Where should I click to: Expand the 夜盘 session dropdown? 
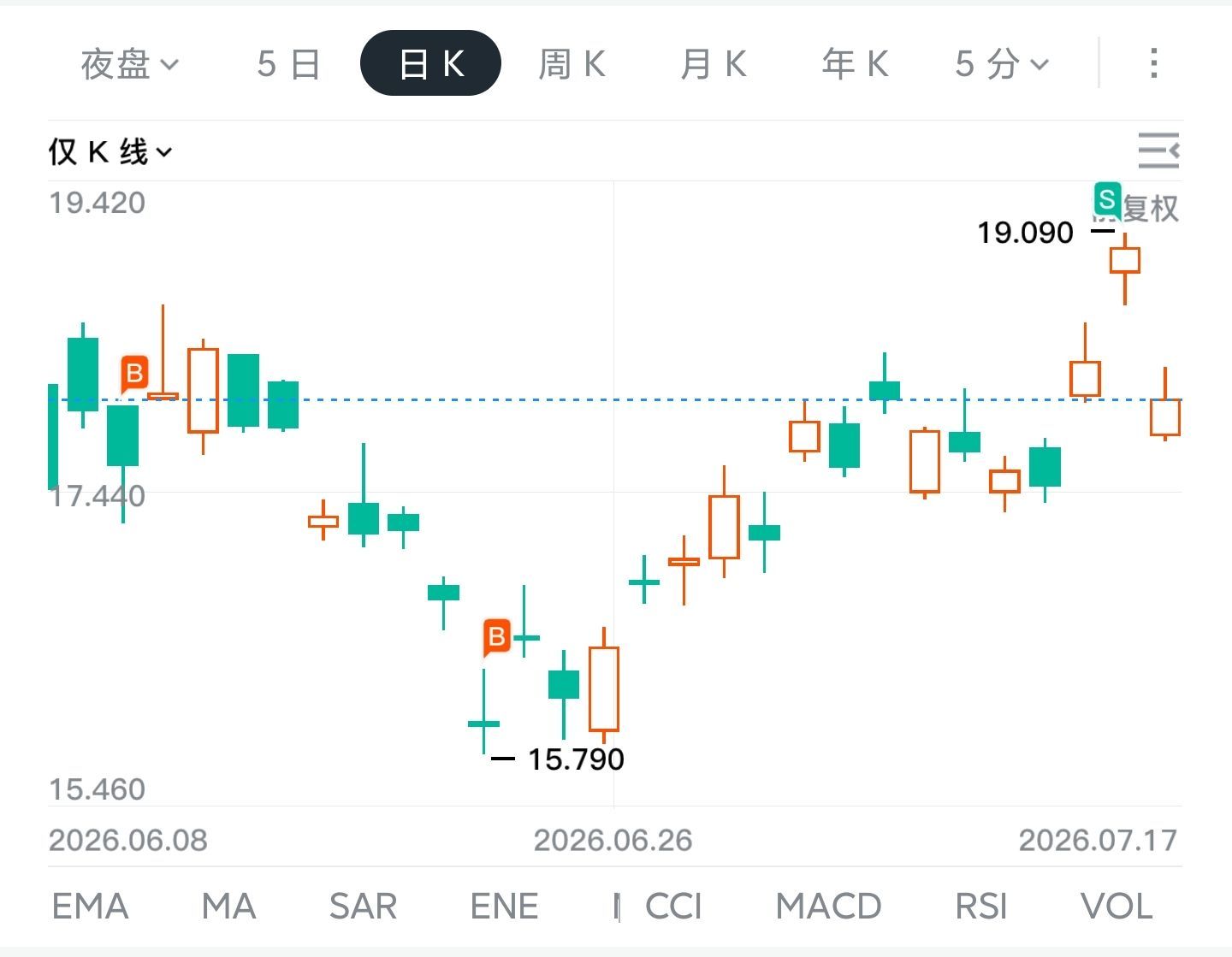[130, 64]
